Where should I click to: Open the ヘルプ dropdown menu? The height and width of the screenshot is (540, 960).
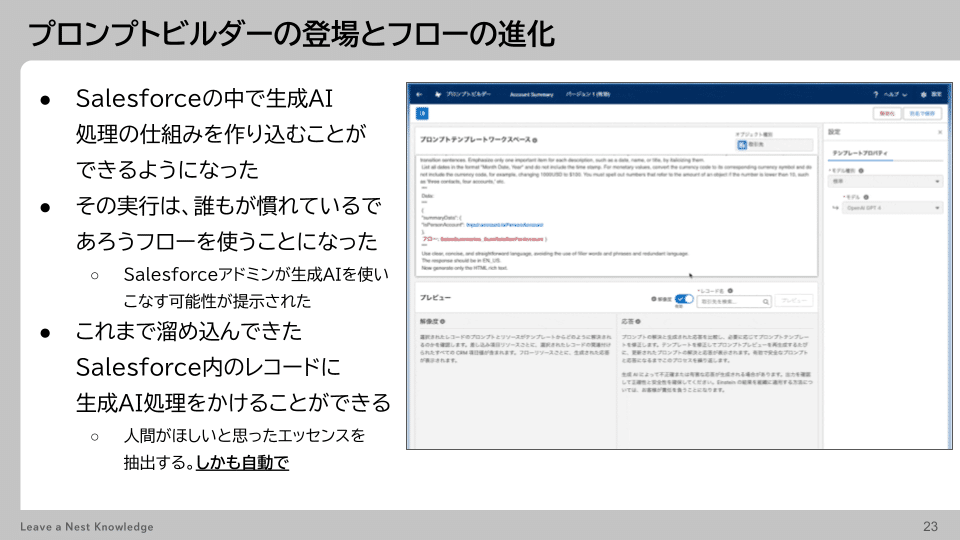[x=895, y=94]
